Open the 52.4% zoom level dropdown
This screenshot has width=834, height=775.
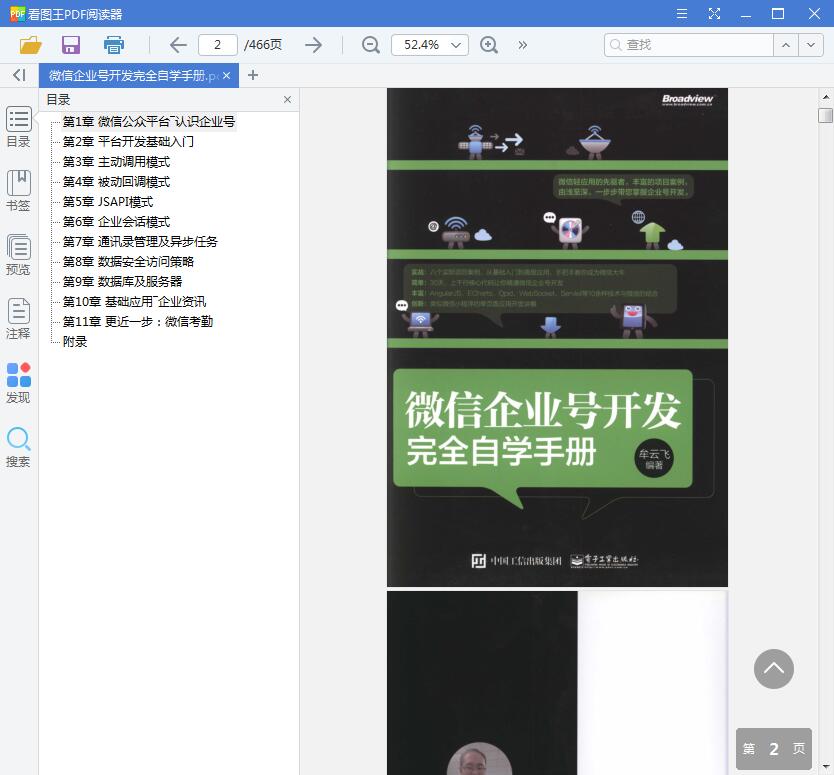[x=430, y=45]
